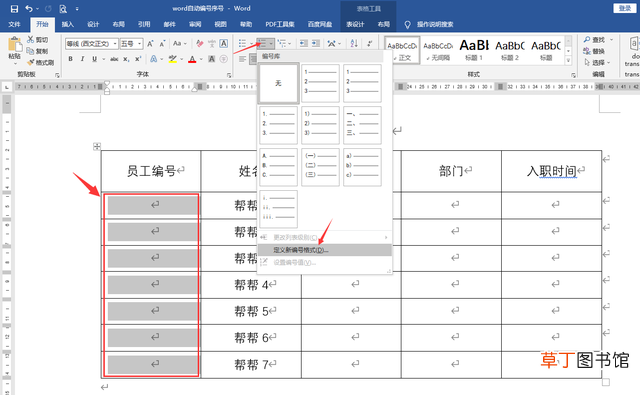The width and height of the screenshot is (640, 395).
Task: Expand the font color dropdown arrow
Action: 201,60
